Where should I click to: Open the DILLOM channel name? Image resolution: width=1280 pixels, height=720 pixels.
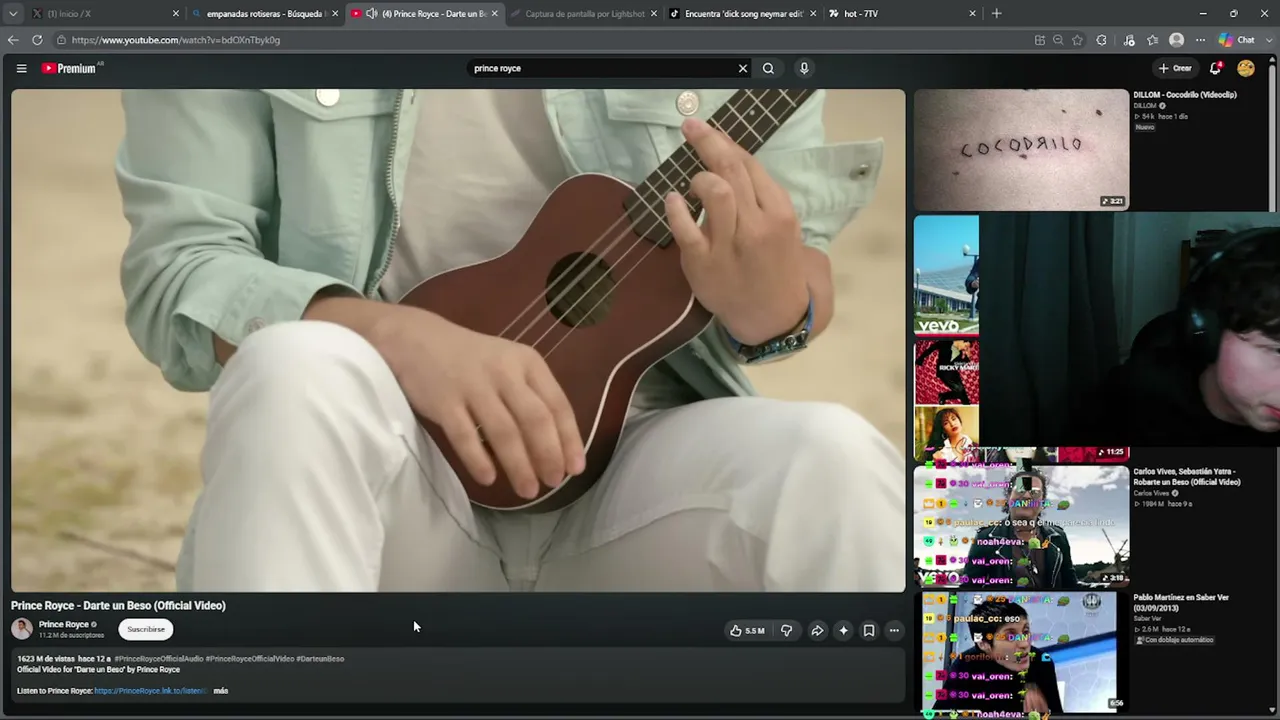(1145, 106)
